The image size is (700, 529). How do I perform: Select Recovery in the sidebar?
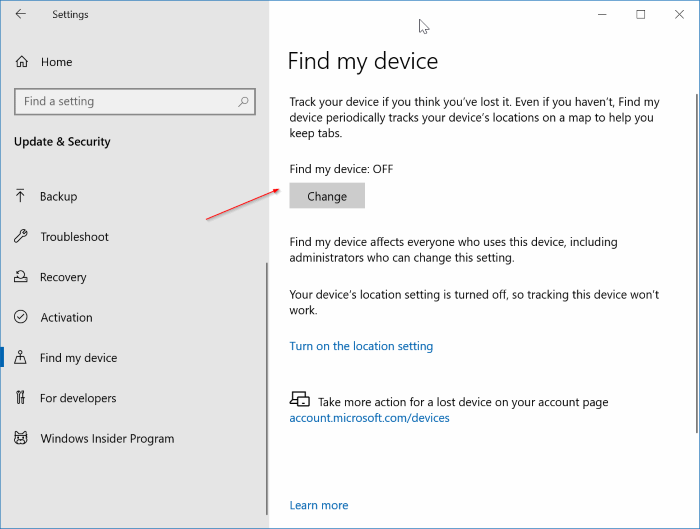(63, 277)
